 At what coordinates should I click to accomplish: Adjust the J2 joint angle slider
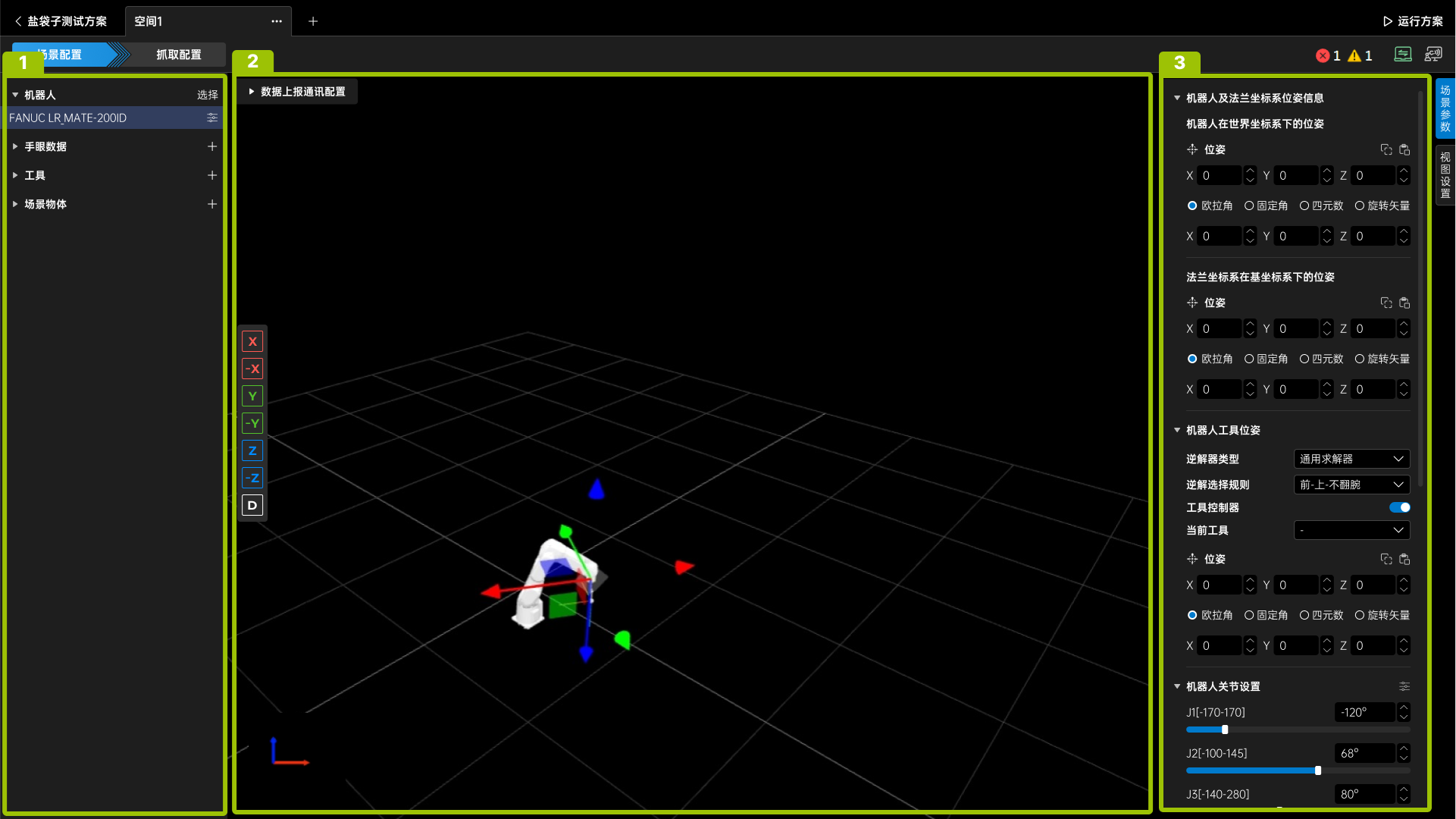pyautogui.click(x=1318, y=770)
